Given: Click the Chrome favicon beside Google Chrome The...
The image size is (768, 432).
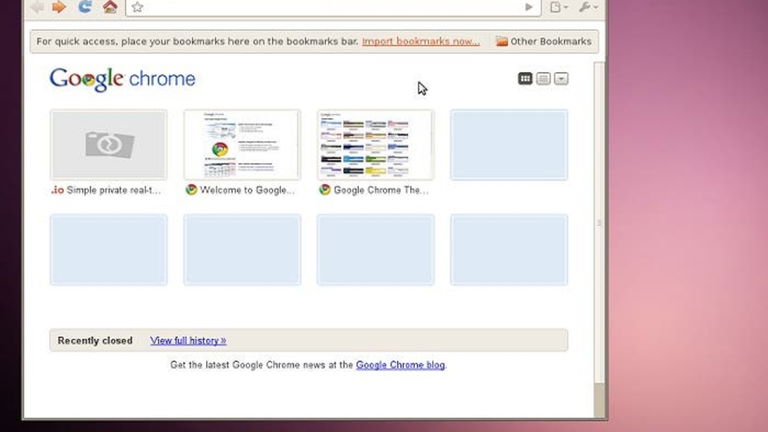Looking at the screenshot, I should (x=325, y=190).
